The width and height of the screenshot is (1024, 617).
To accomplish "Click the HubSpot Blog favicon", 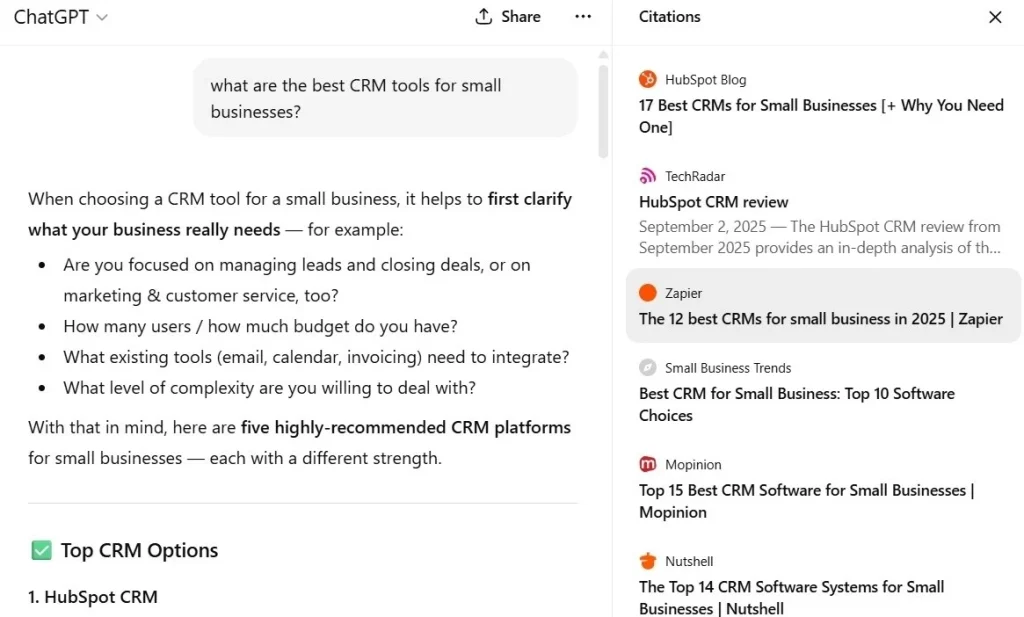I will pos(647,79).
